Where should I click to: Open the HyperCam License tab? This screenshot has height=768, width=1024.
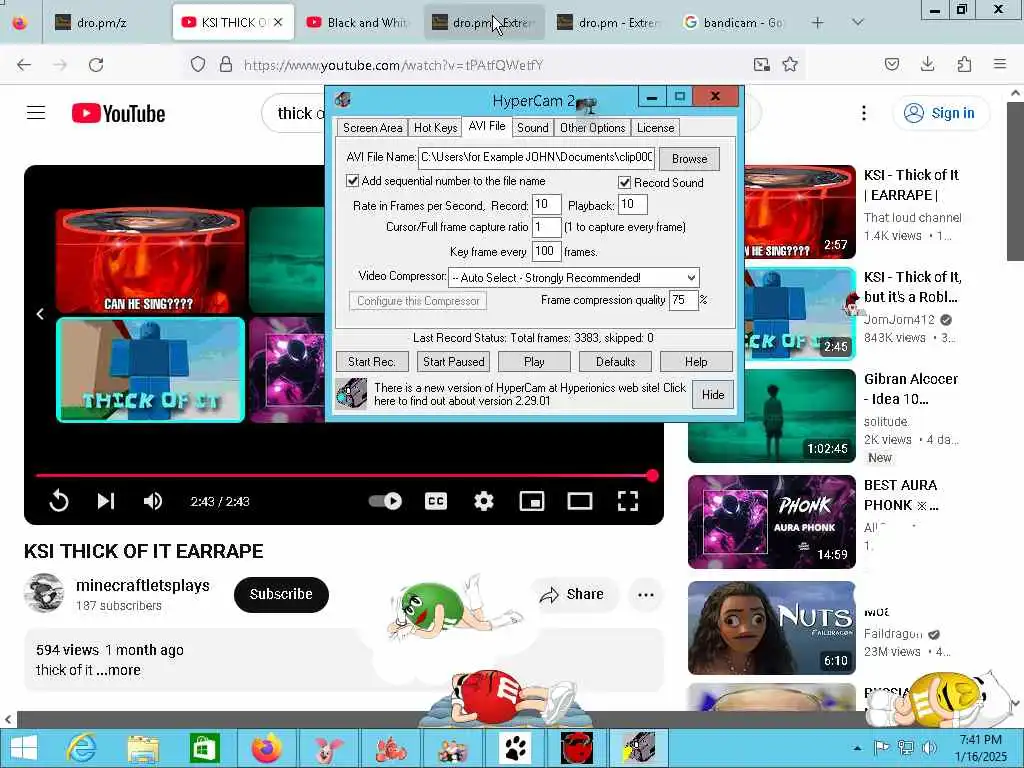coord(655,128)
